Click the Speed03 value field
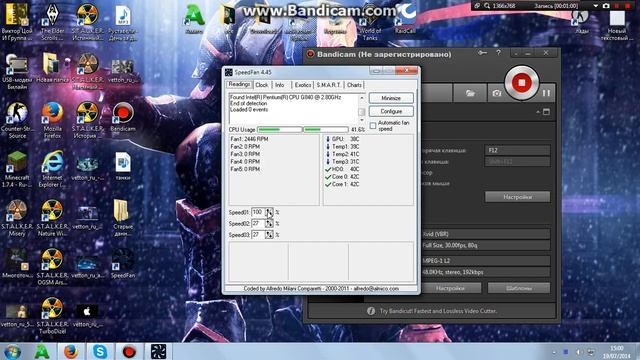Screen dimensions: 640x360 pyautogui.click(x=258, y=235)
